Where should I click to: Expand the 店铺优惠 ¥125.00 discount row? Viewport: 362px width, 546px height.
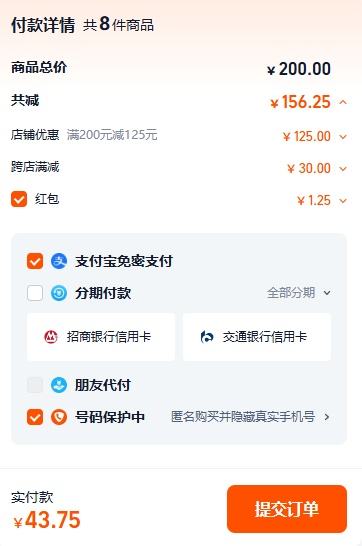point(343,136)
